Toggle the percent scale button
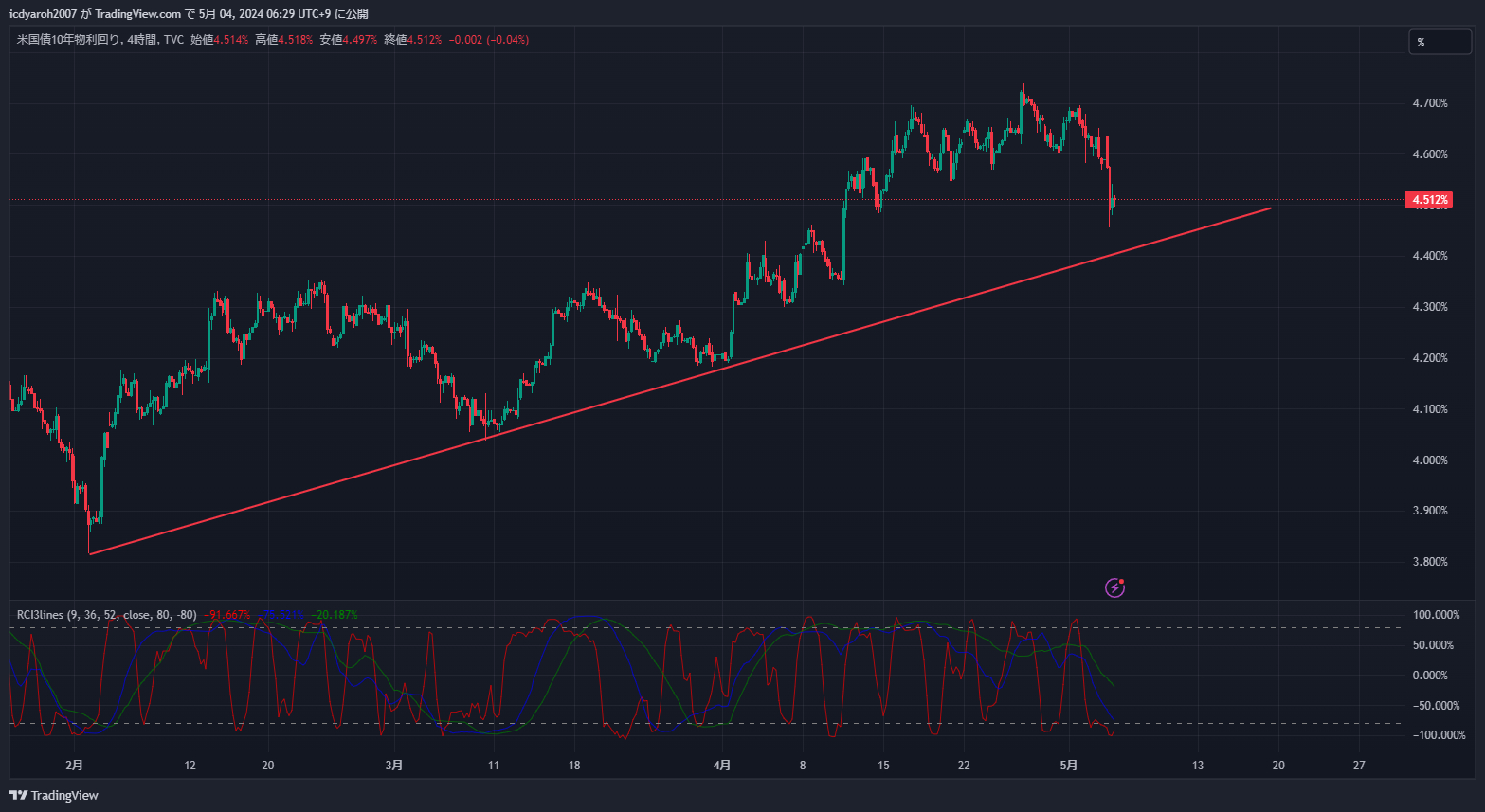Image resolution: width=1485 pixels, height=812 pixels. point(1440,42)
